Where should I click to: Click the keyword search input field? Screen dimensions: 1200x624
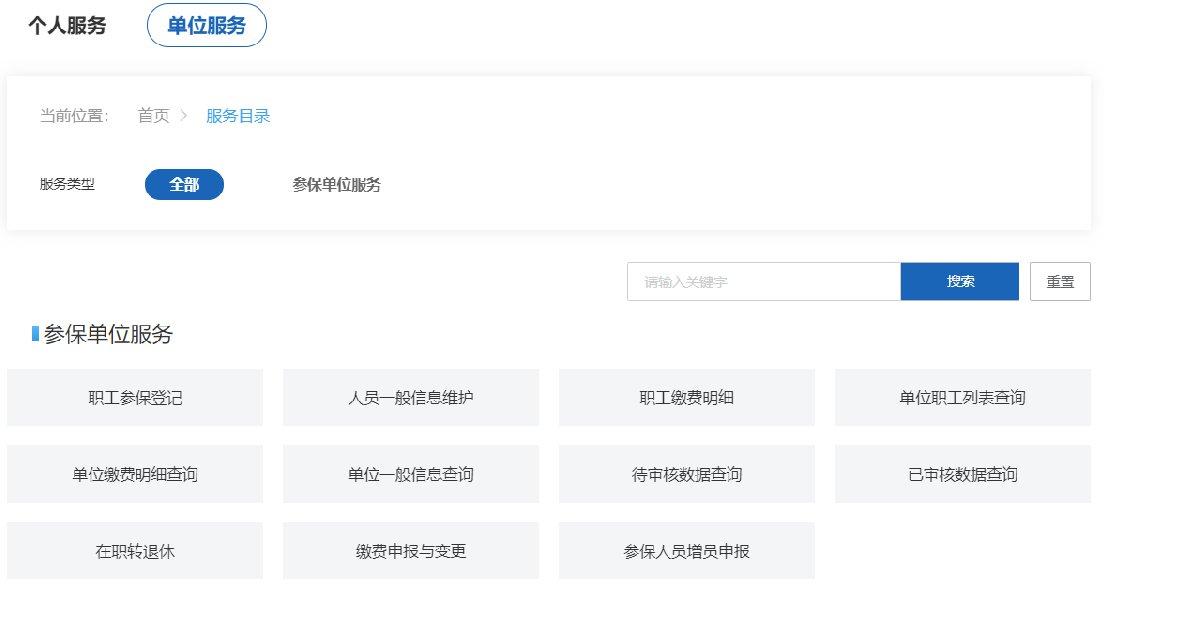point(763,282)
